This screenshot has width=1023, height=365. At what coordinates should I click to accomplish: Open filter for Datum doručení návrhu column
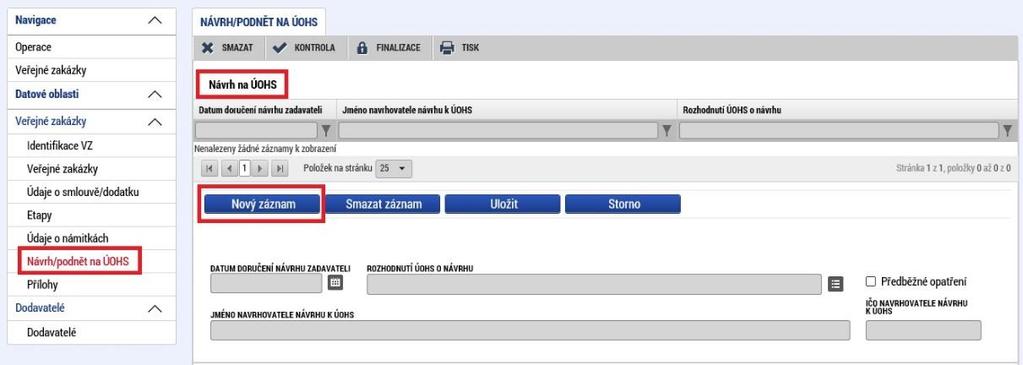(x=327, y=131)
